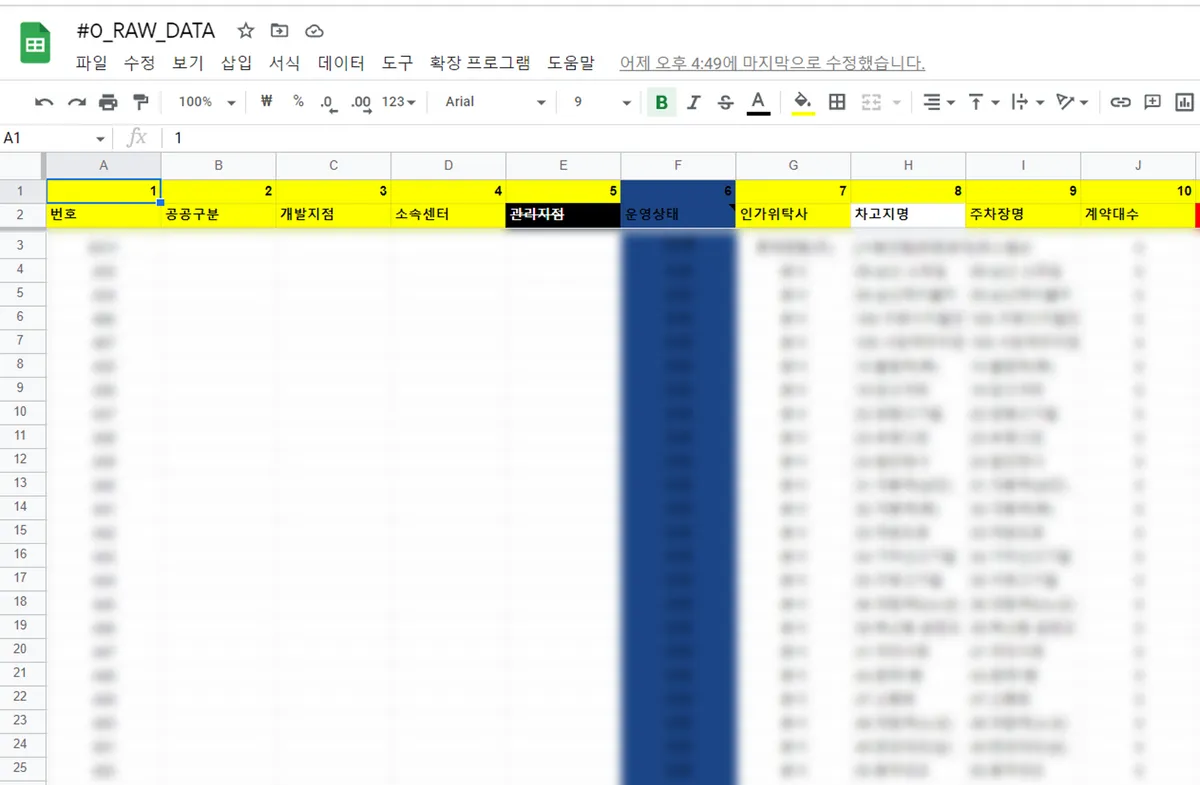
Task: Open the 보기 menu
Action: 187,63
